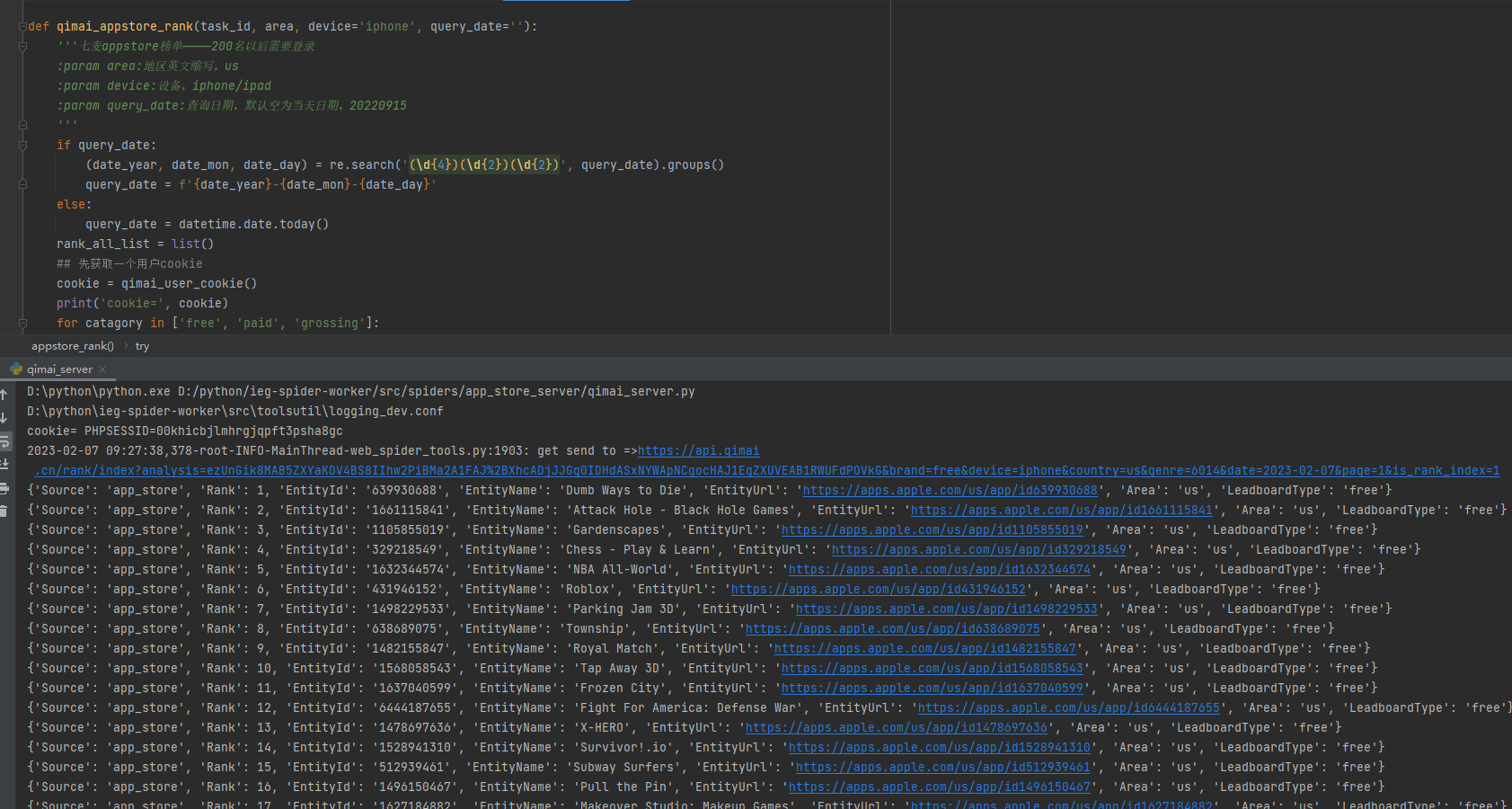Click the cookie= PHPSESSID console output line
The image size is (1512, 809).
(184, 431)
